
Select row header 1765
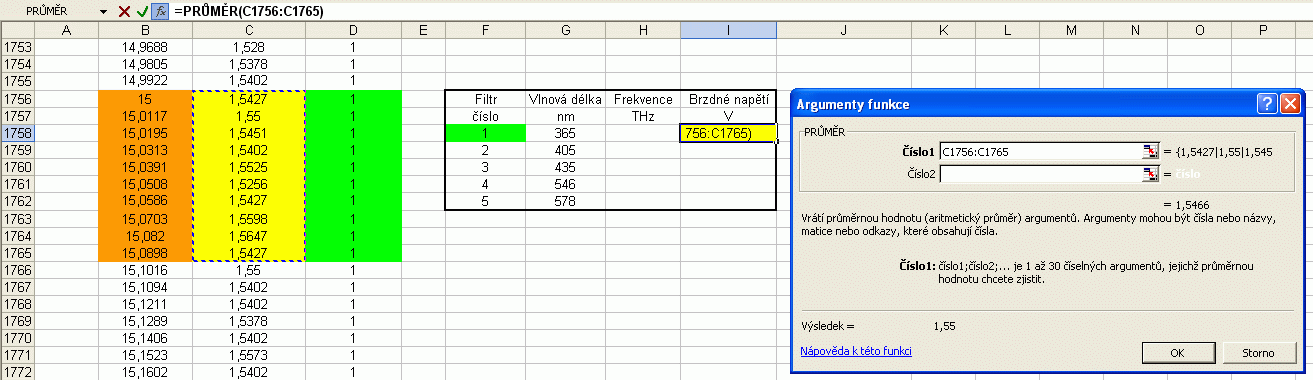coord(17,253)
